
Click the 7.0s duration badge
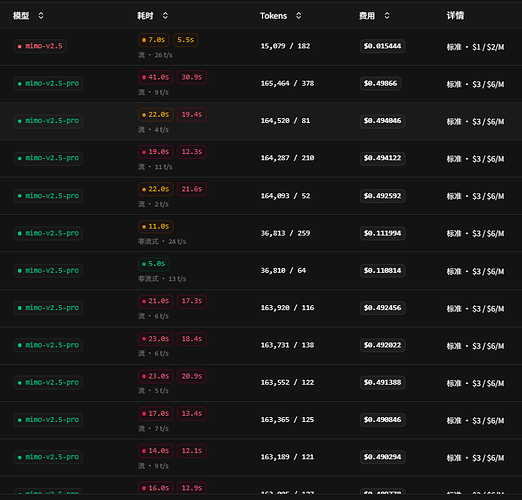(x=154, y=40)
